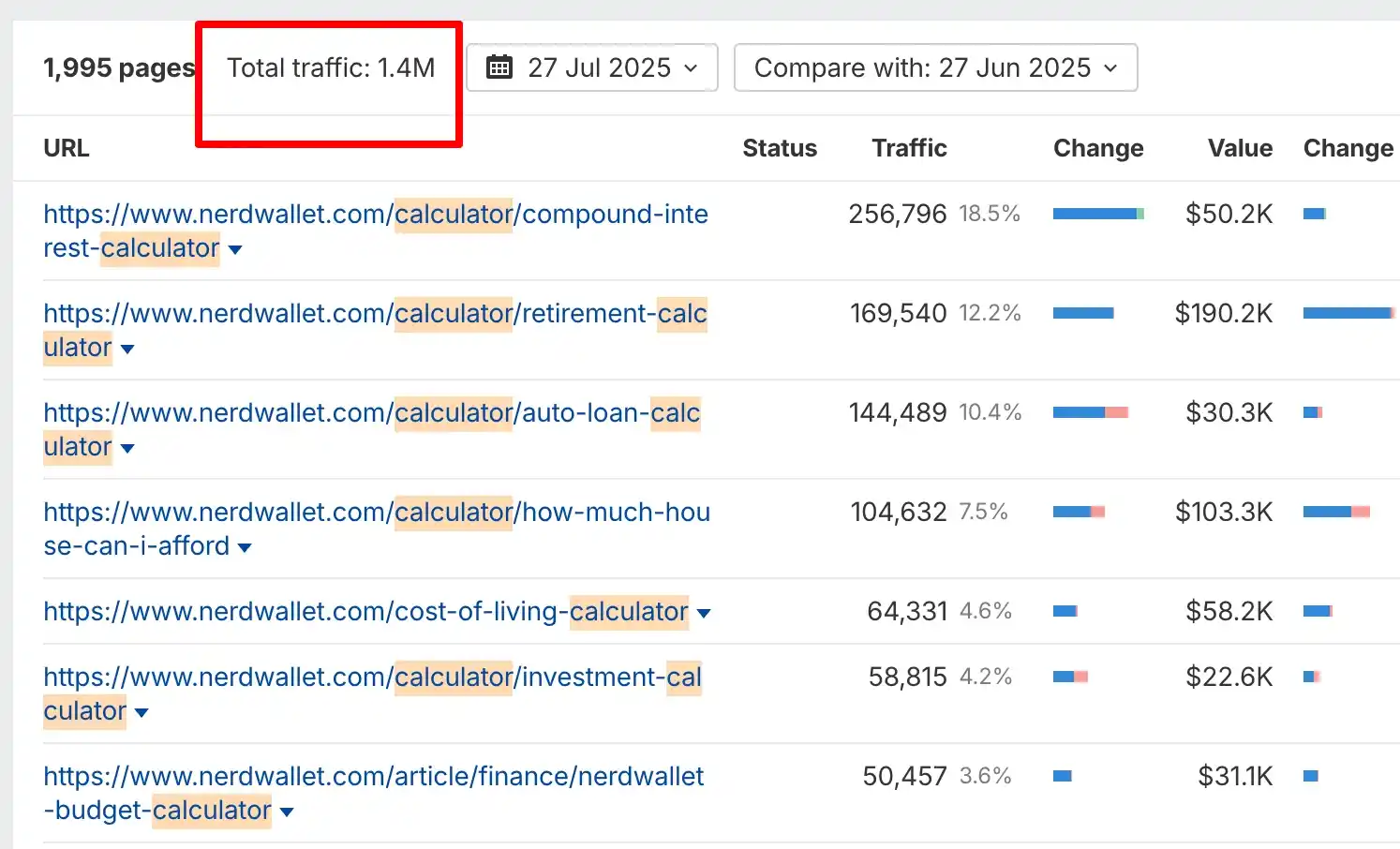Click the $190.2K value cell

(1224, 313)
